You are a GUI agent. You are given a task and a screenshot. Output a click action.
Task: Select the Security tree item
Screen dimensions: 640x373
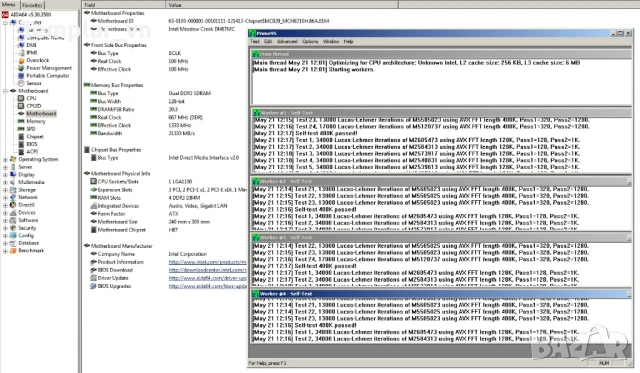[x=27, y=228]
